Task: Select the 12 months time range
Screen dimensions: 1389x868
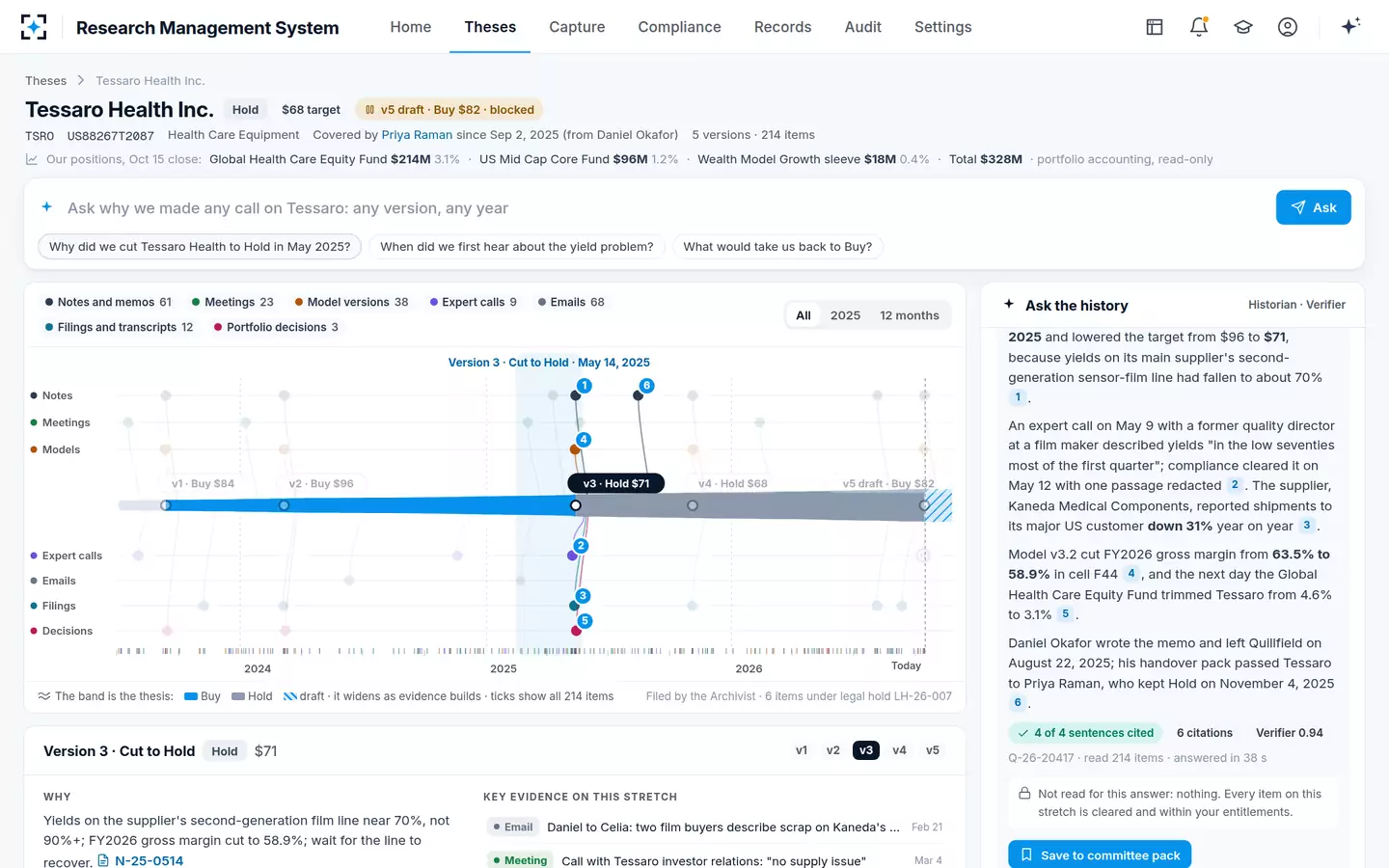Action: (x=910, y=315)
